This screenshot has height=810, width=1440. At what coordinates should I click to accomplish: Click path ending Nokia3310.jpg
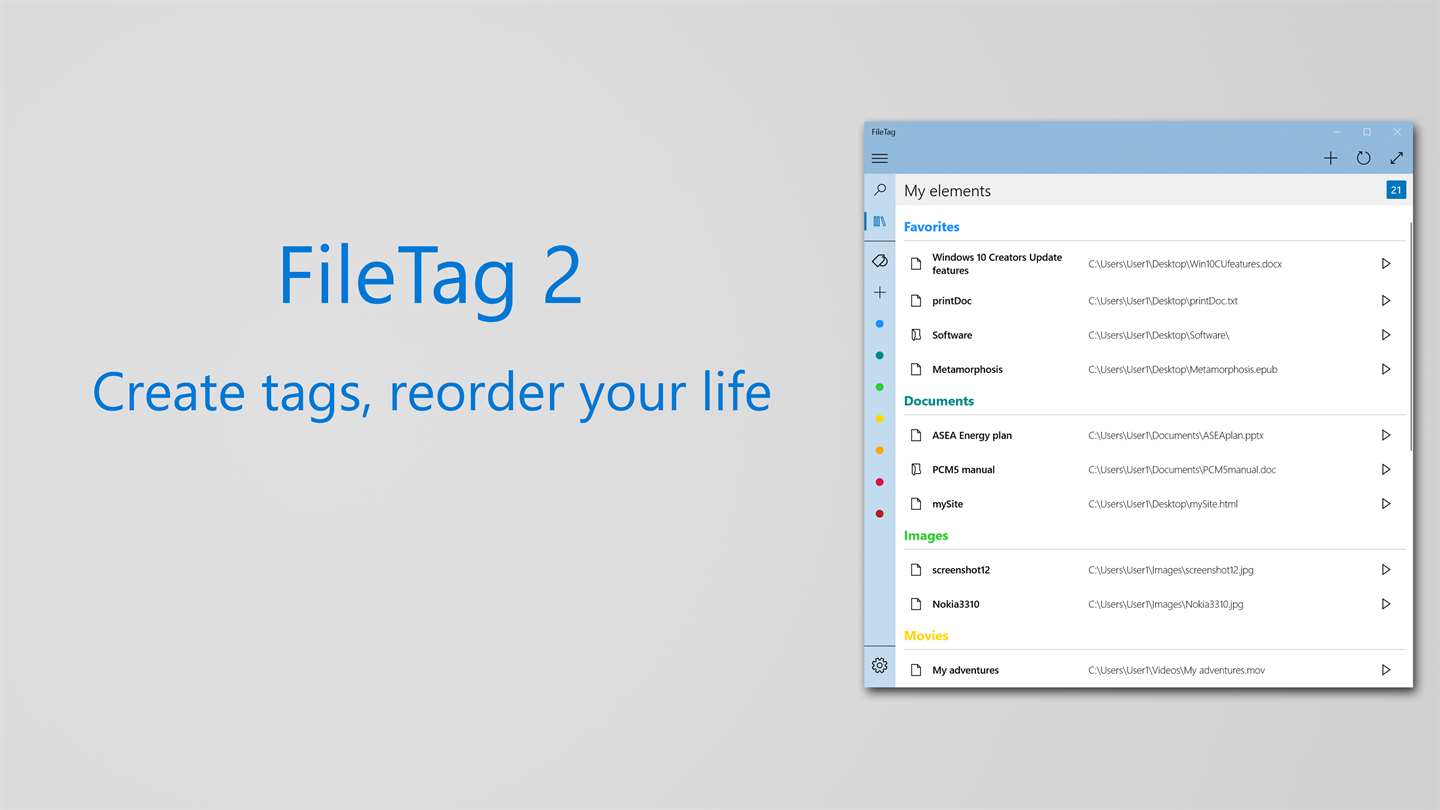point(1166,605)
